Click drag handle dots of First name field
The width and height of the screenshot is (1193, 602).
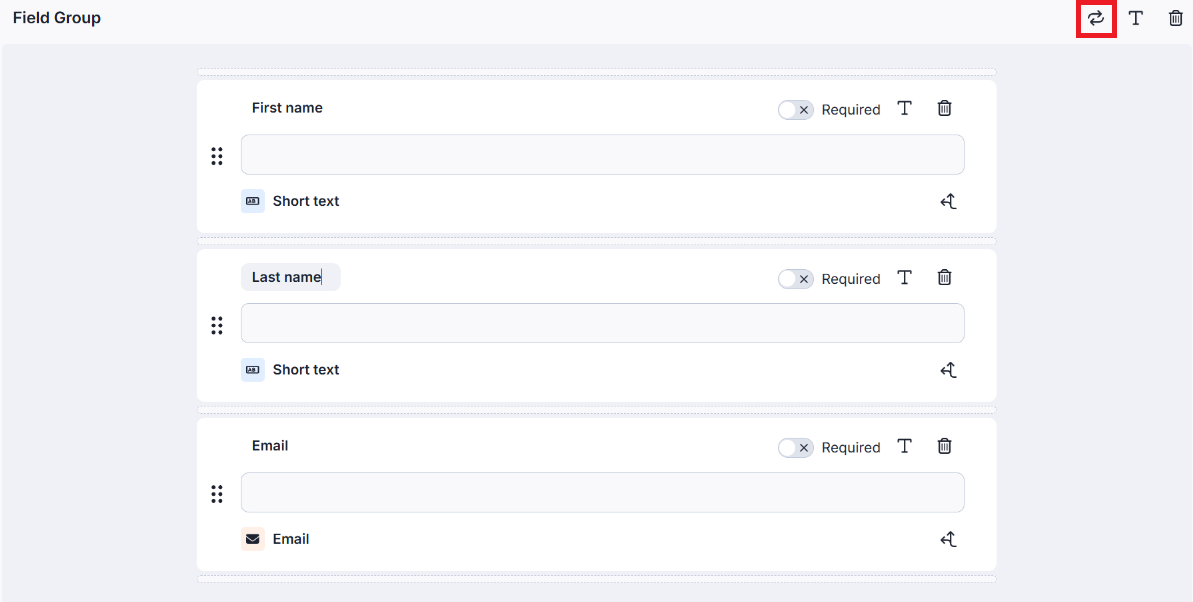[x=217, y=156]
